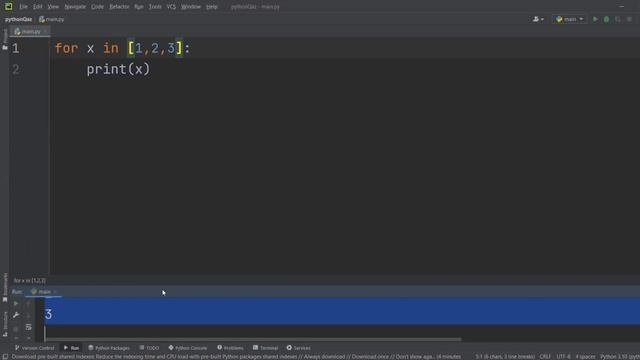Open the main run configuration dropdown

[569, 19]
